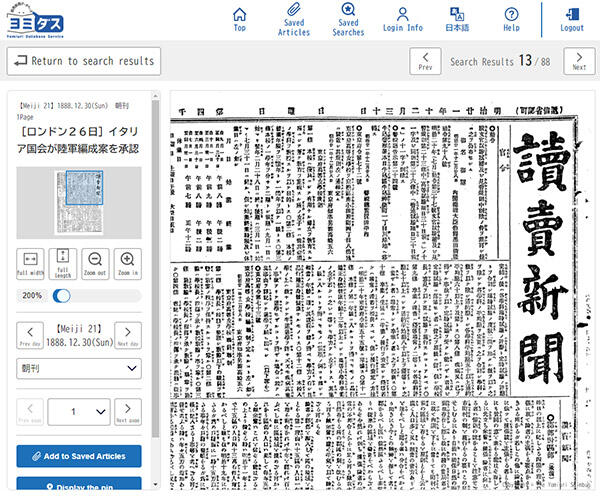Go to next page
This screenshot has height=497, width=600.
click(128, 412)
